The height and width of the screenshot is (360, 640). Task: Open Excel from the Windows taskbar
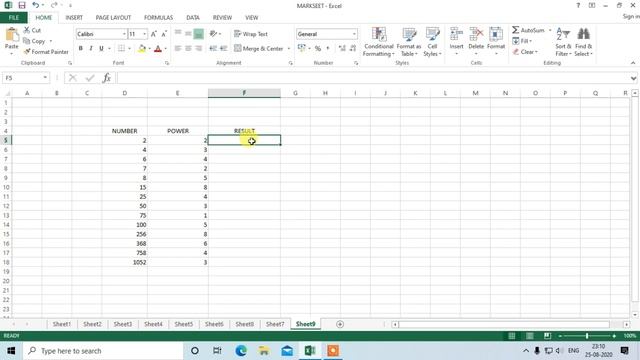point(310,351)
